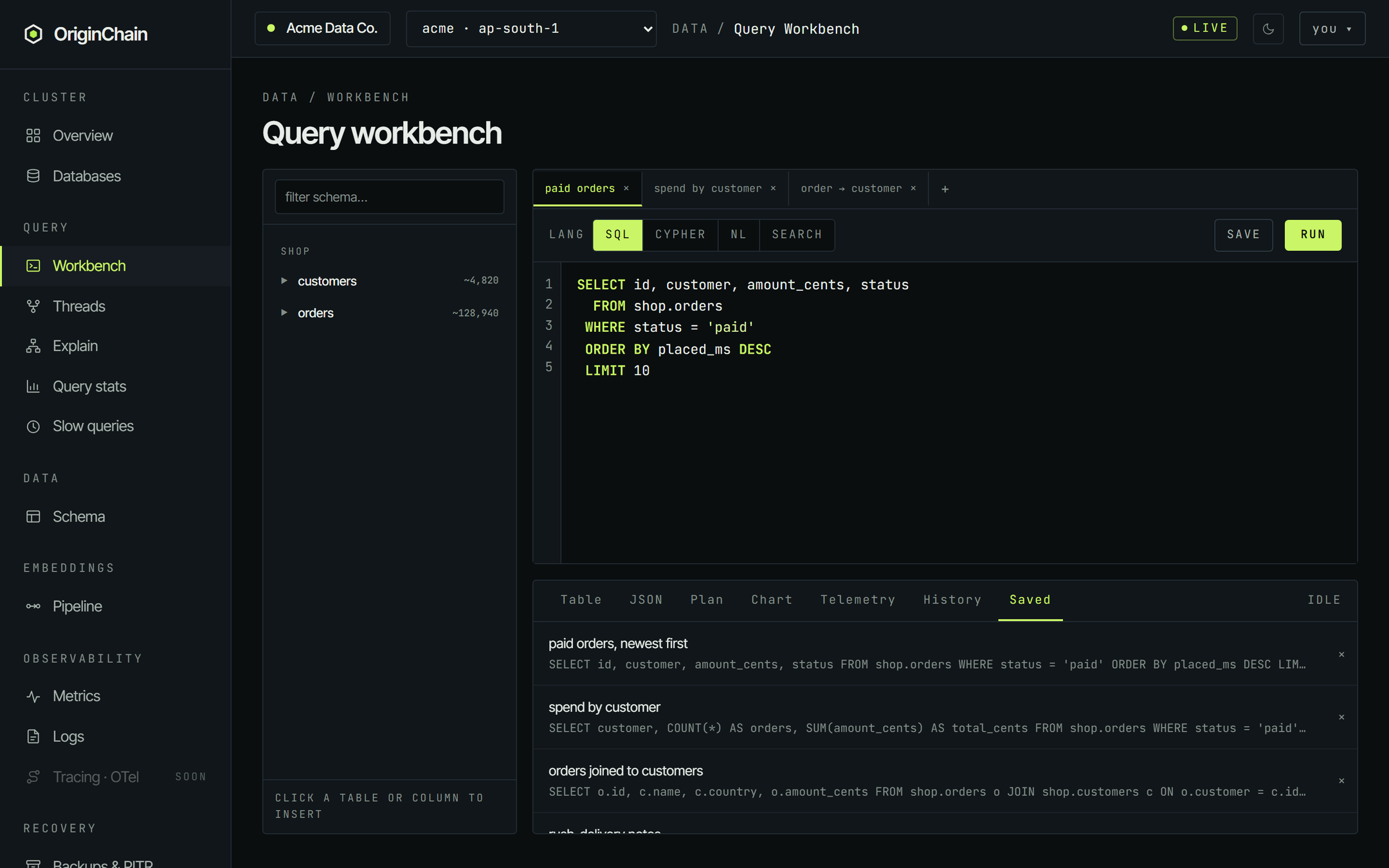Image resolution: width=1389 pixels, height=868 pixels.
Task: Add a new query tab with plus
Action: point(945,189)
